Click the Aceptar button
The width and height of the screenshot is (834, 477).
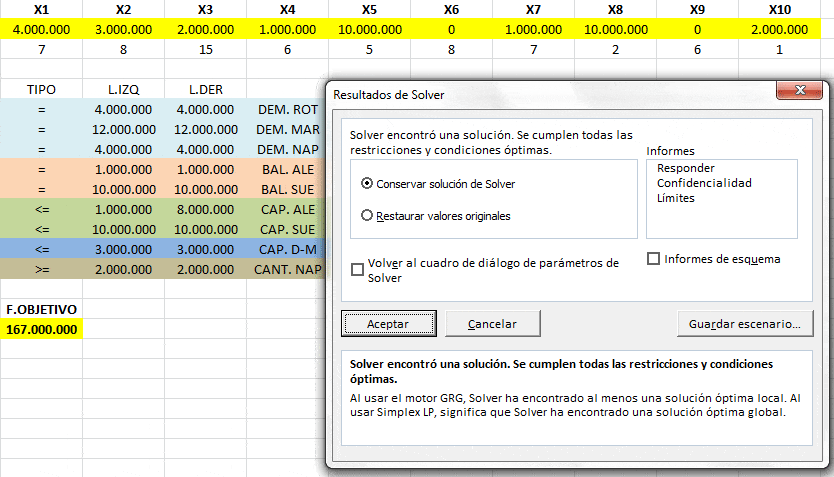pyautogui.click(x=388, y=324)
